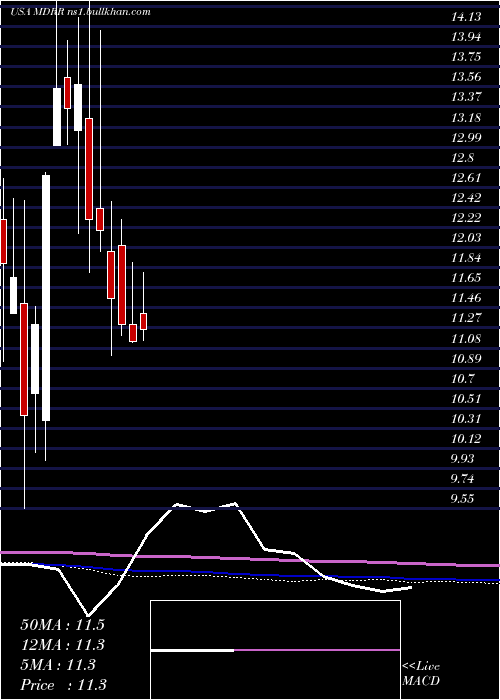Click the Price : 11.3 readout
Image resolution: width=500 pixels, height=700 pixels.
tap(63, 685)
